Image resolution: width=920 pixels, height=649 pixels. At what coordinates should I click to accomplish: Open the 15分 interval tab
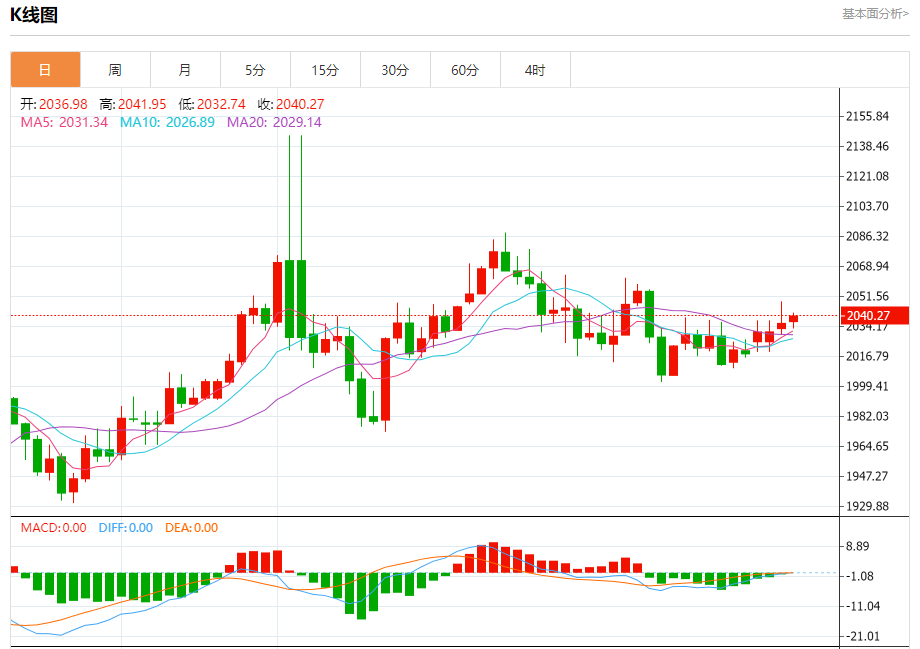point(325,70)
